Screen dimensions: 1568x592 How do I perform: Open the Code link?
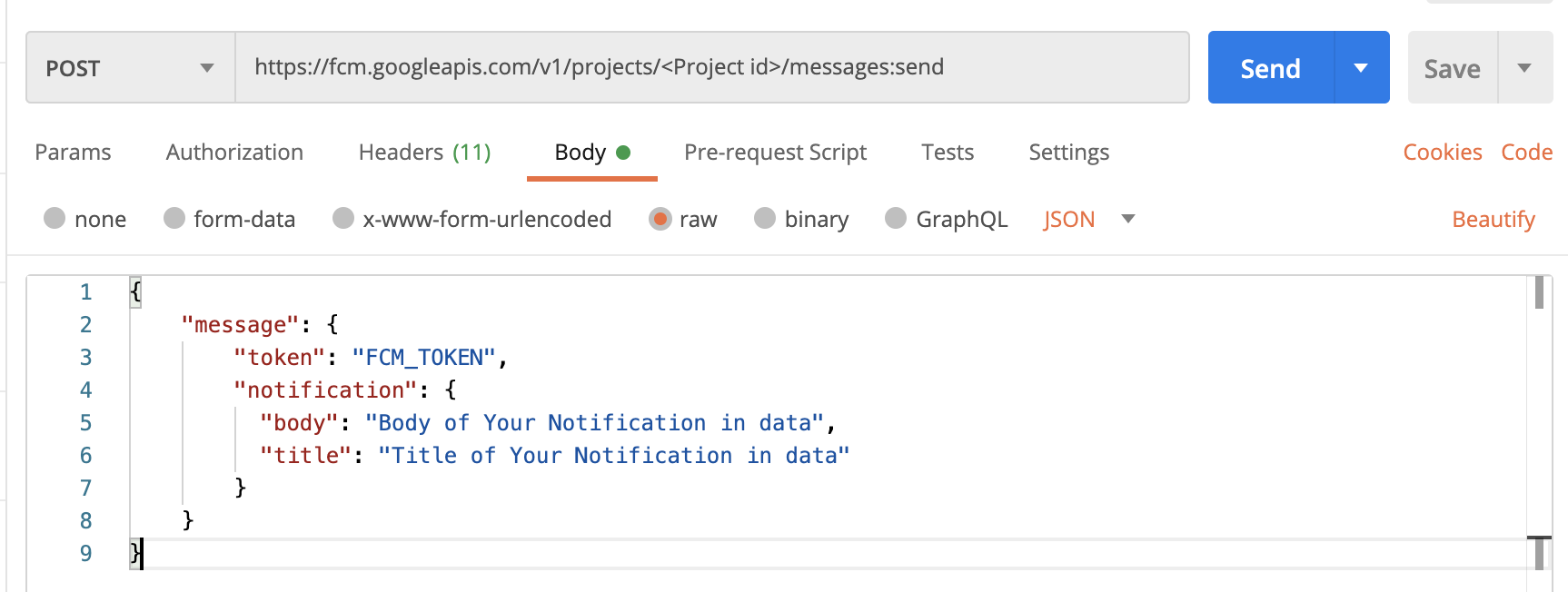click(1526, 153)
